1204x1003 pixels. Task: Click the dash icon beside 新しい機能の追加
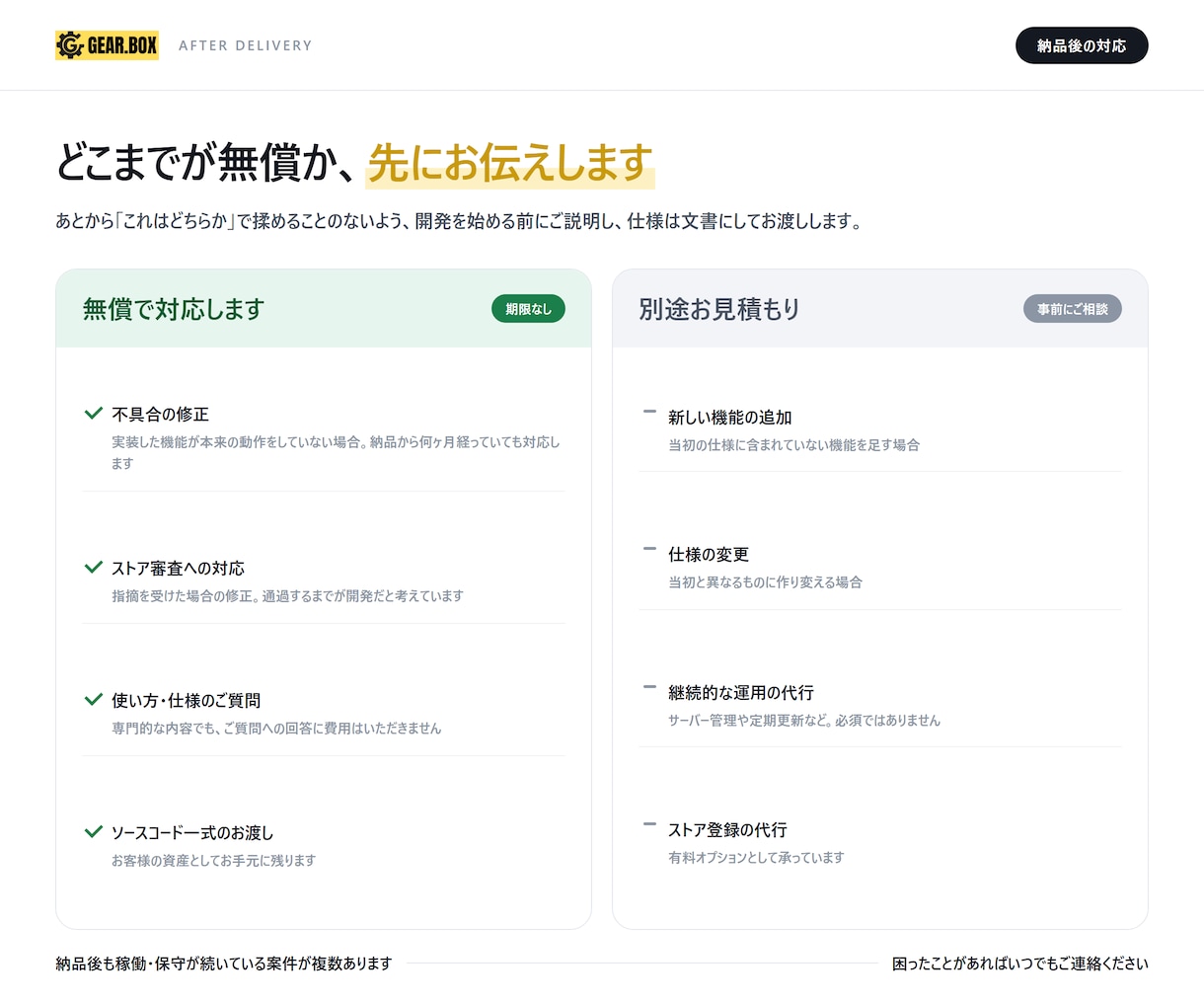click(649, 411)
